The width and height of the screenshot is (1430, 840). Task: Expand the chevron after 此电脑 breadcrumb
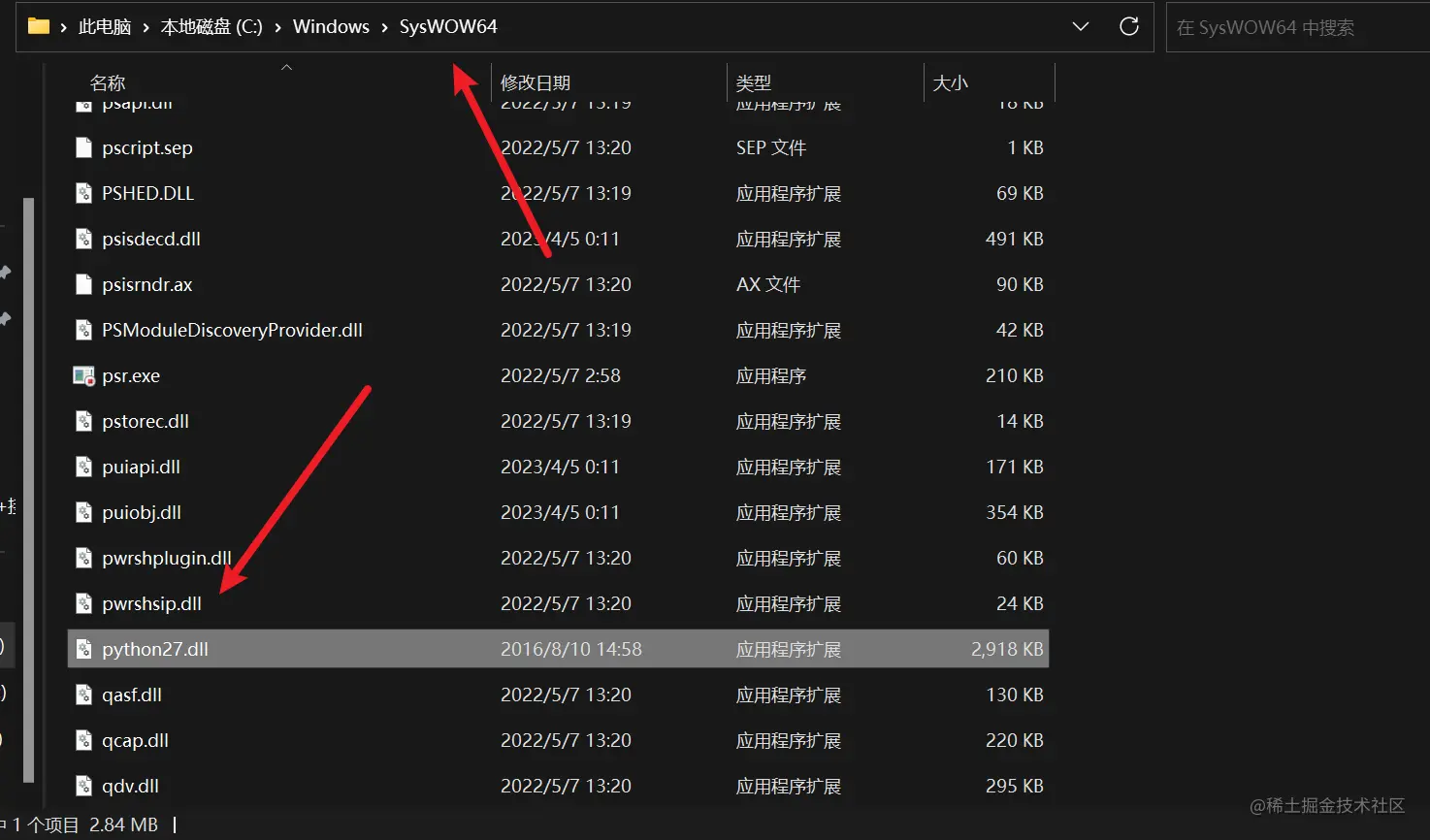146,27
